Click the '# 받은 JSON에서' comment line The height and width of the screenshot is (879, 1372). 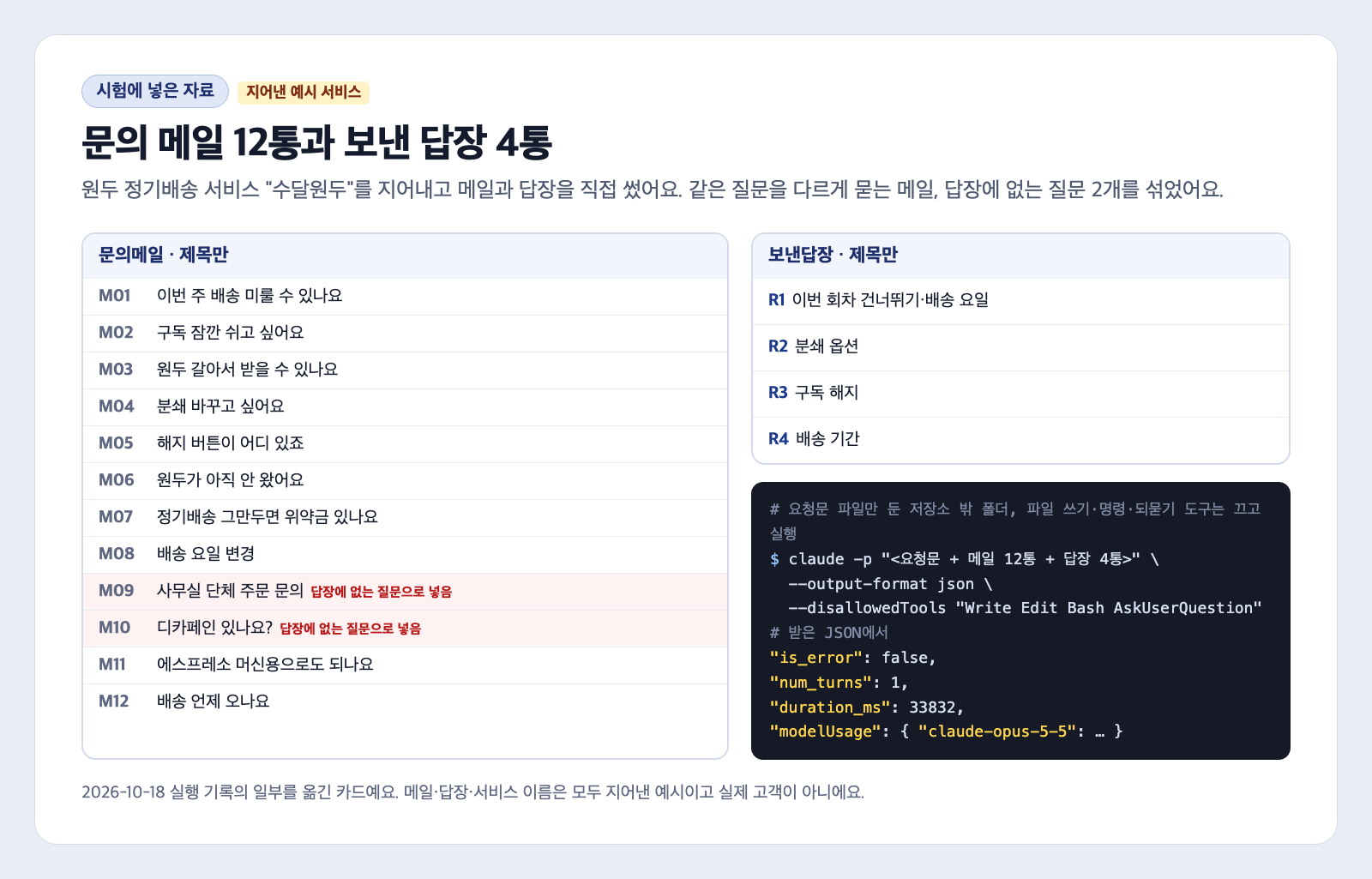[829, 633]
